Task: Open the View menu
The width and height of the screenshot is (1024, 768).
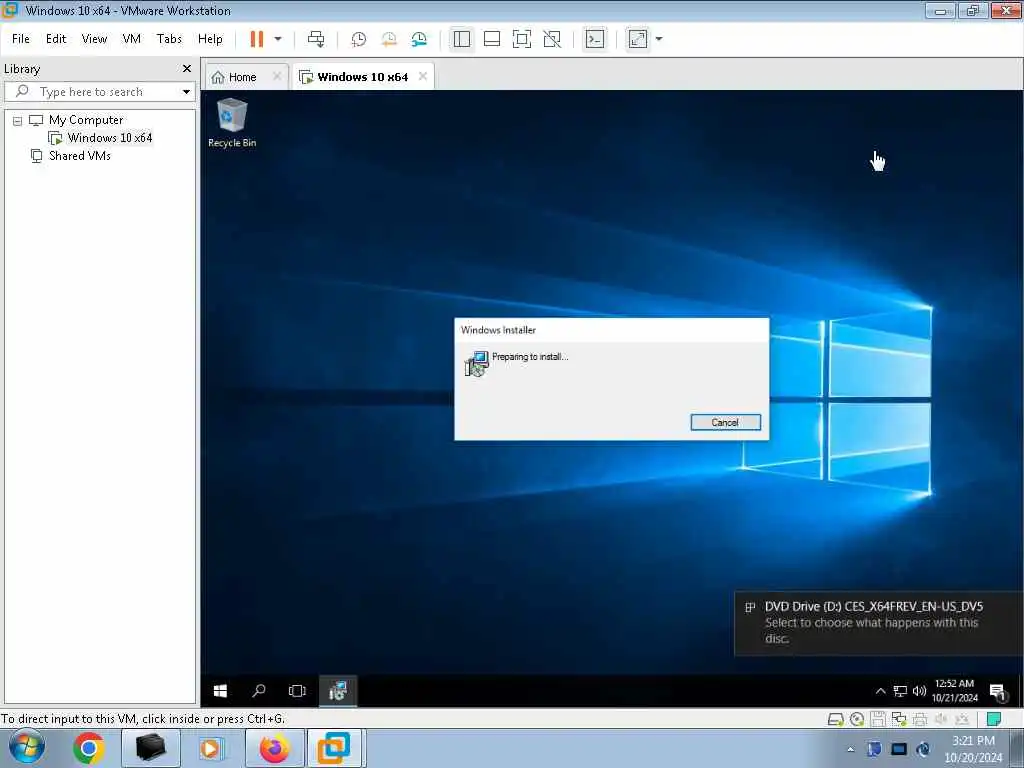Action: (94, 39)
